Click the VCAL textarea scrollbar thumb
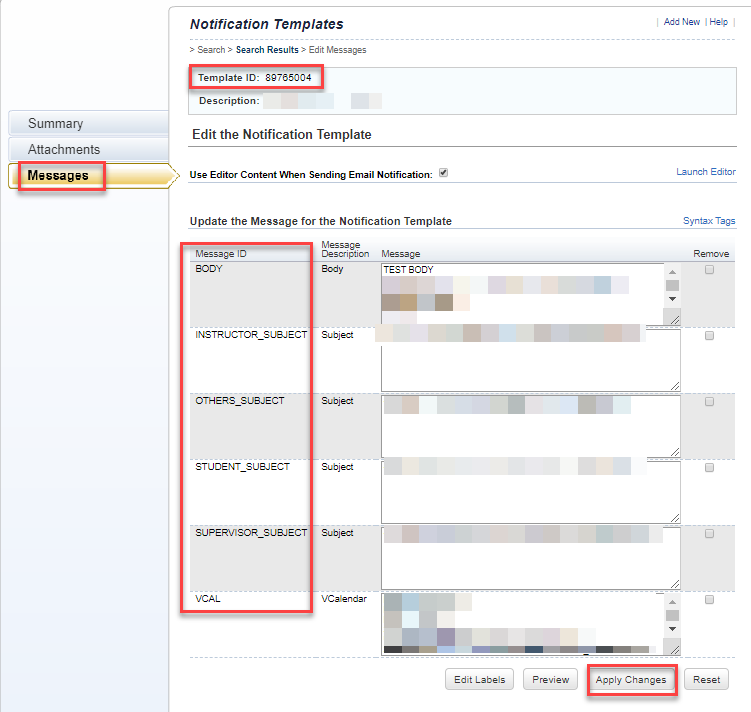The width and height of the screenshot is (751, 712). [672, 615]
